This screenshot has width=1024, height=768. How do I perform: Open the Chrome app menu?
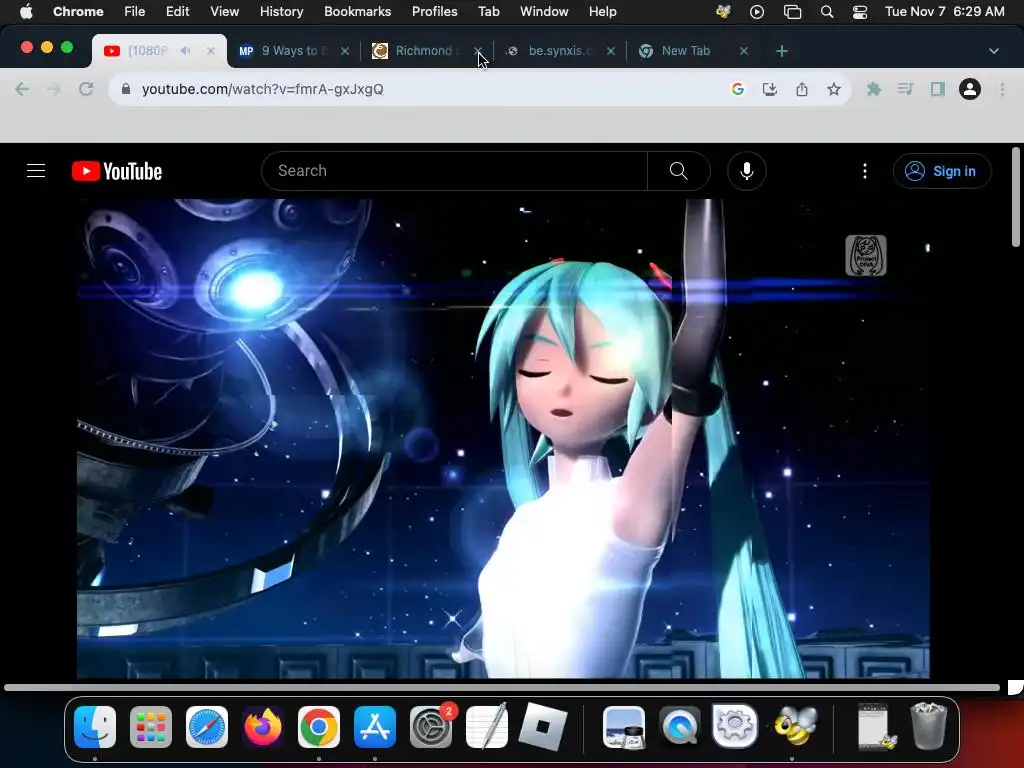coord(78,12)
